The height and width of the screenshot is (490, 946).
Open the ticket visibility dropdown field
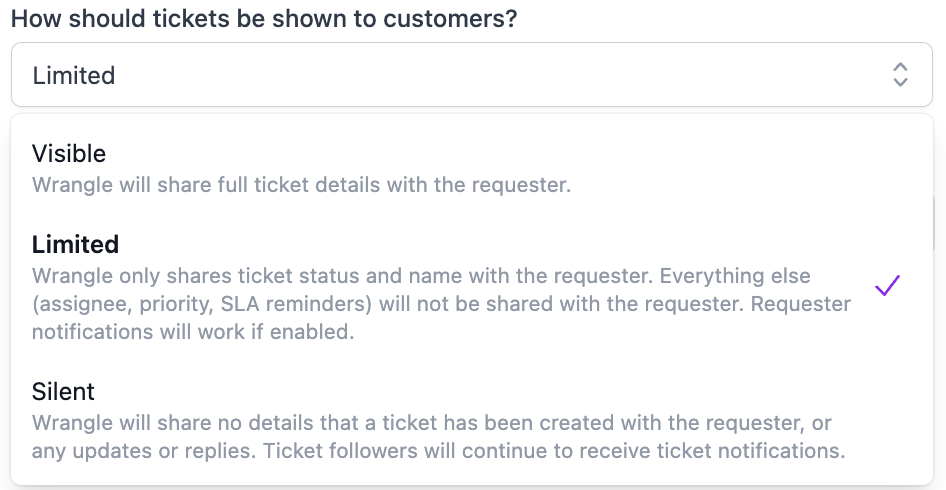point(472,74)
